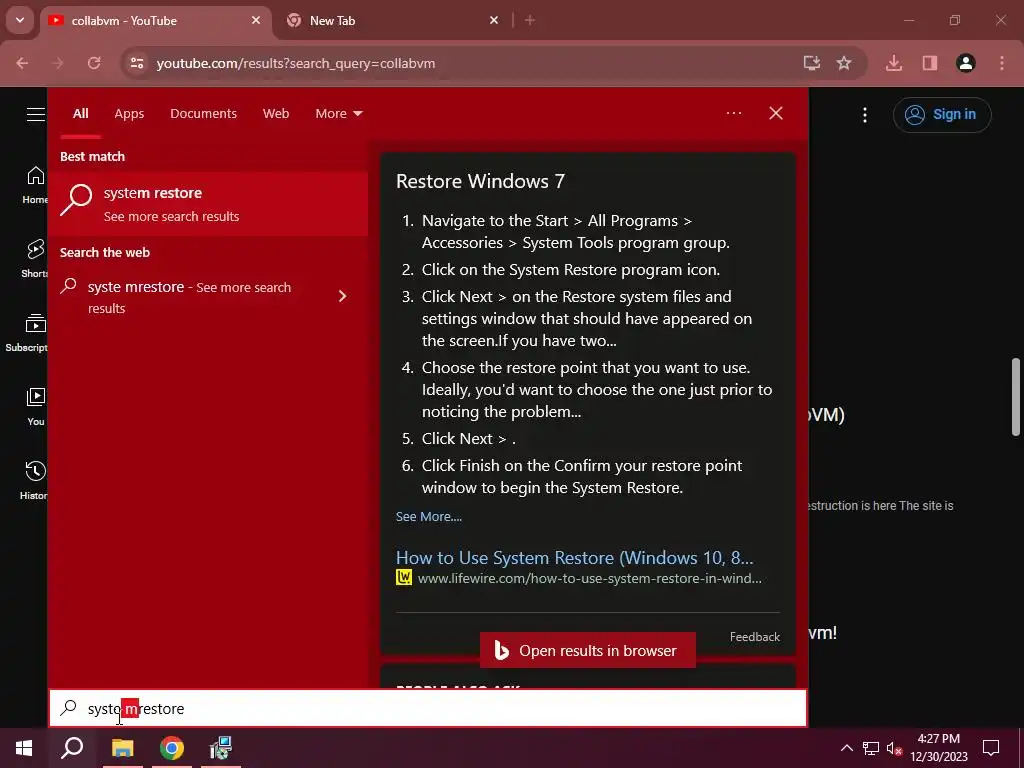This screenshot has width=1024, height=768.
Task: Open the Chrome tab search dropdown arrow
Action: point(20,20)
